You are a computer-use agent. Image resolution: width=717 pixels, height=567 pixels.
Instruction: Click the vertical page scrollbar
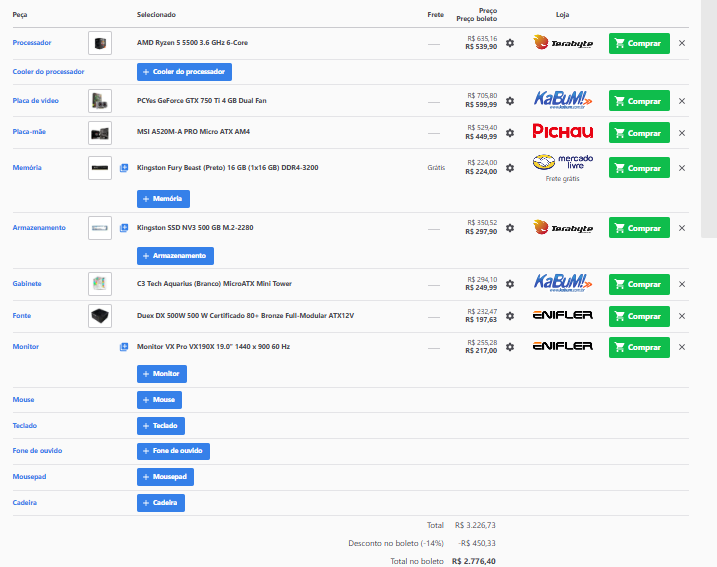click(709, 119)
